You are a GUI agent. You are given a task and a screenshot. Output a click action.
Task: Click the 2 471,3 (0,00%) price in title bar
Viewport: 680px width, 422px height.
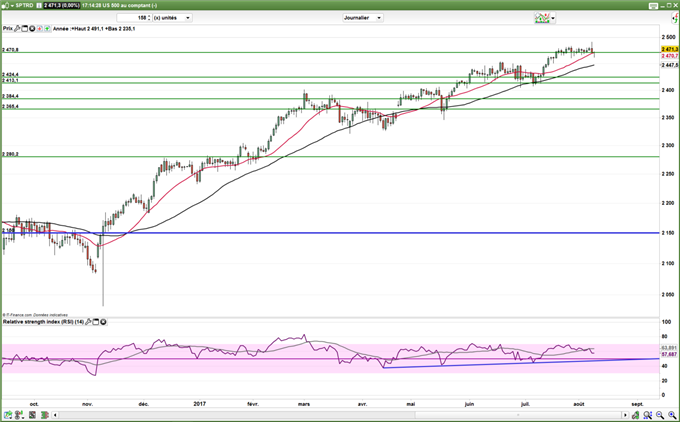[62, 5]
